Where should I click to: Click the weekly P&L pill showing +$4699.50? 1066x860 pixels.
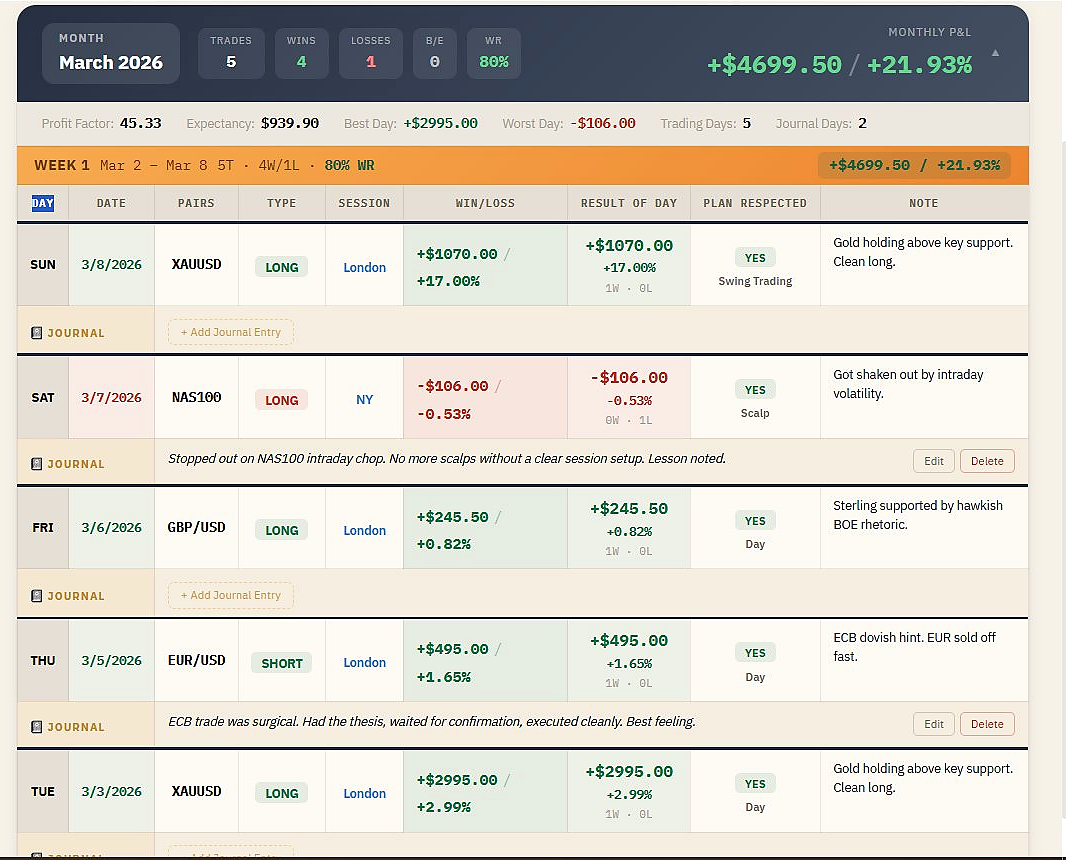coord(914,164)
